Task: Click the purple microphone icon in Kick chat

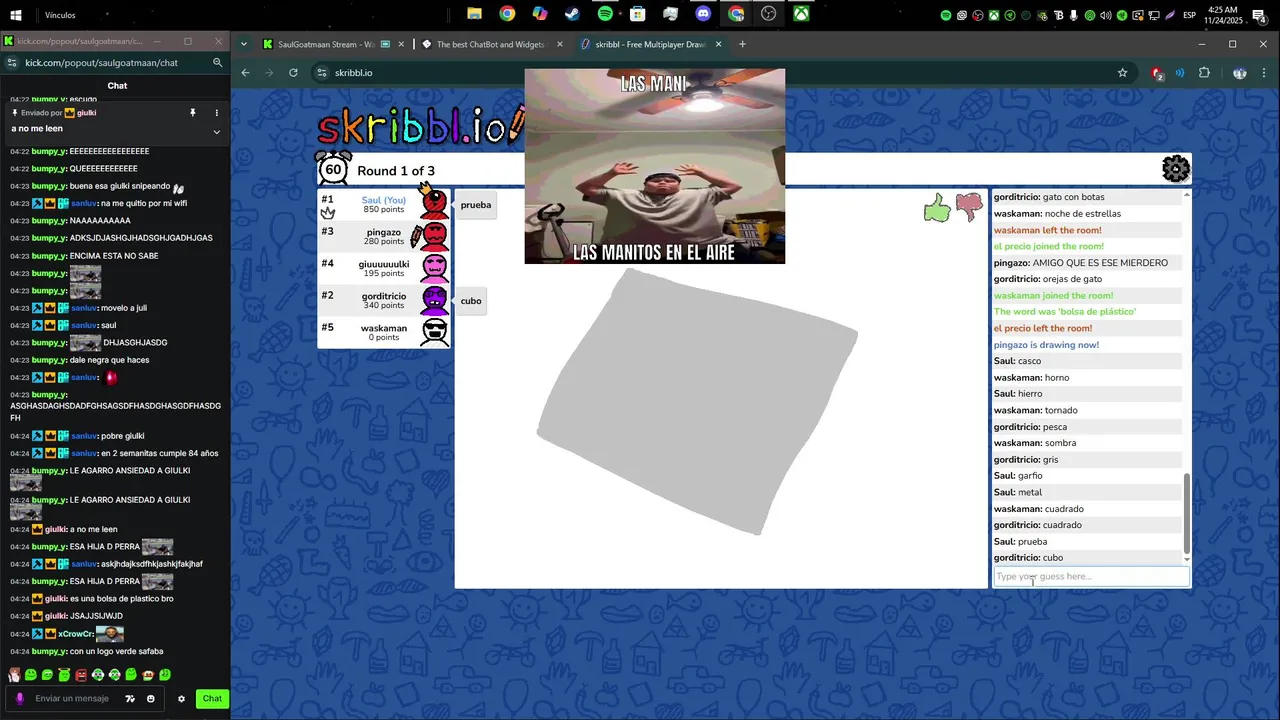Action: 19,699
